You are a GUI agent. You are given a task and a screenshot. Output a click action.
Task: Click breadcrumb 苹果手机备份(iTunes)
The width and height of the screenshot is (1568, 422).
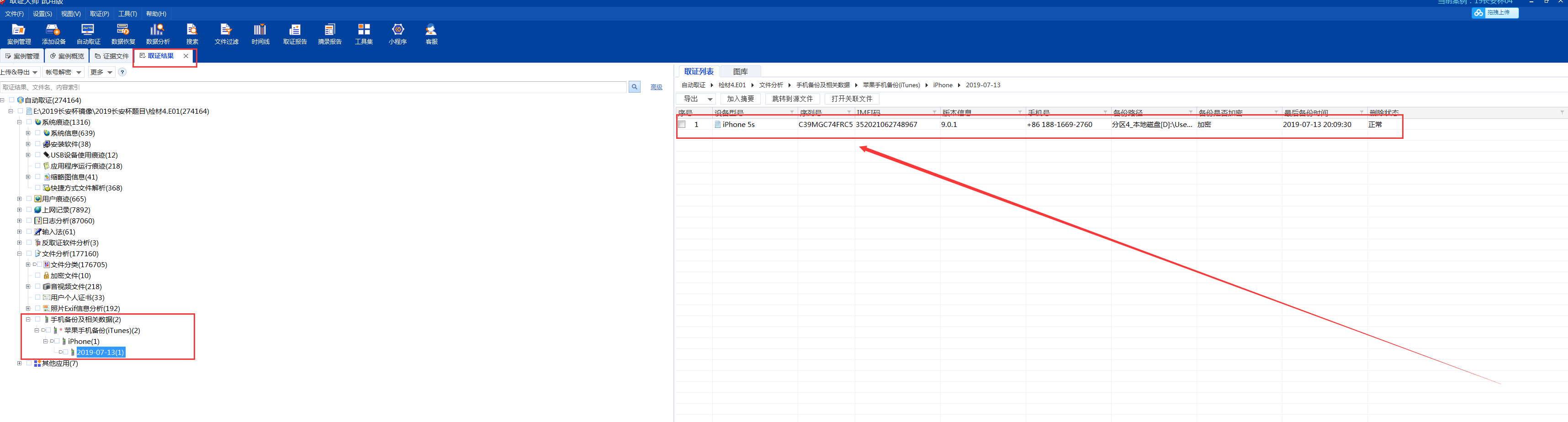click(x=890, y=85)
